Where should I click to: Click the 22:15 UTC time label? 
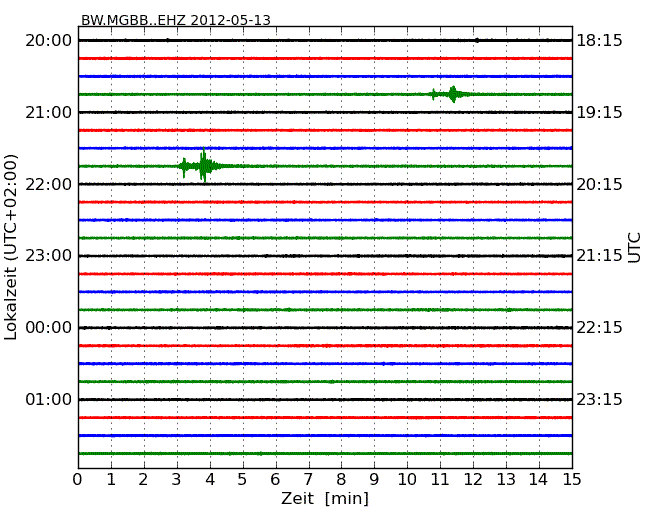pyautogui.click(x=599, y=328)
